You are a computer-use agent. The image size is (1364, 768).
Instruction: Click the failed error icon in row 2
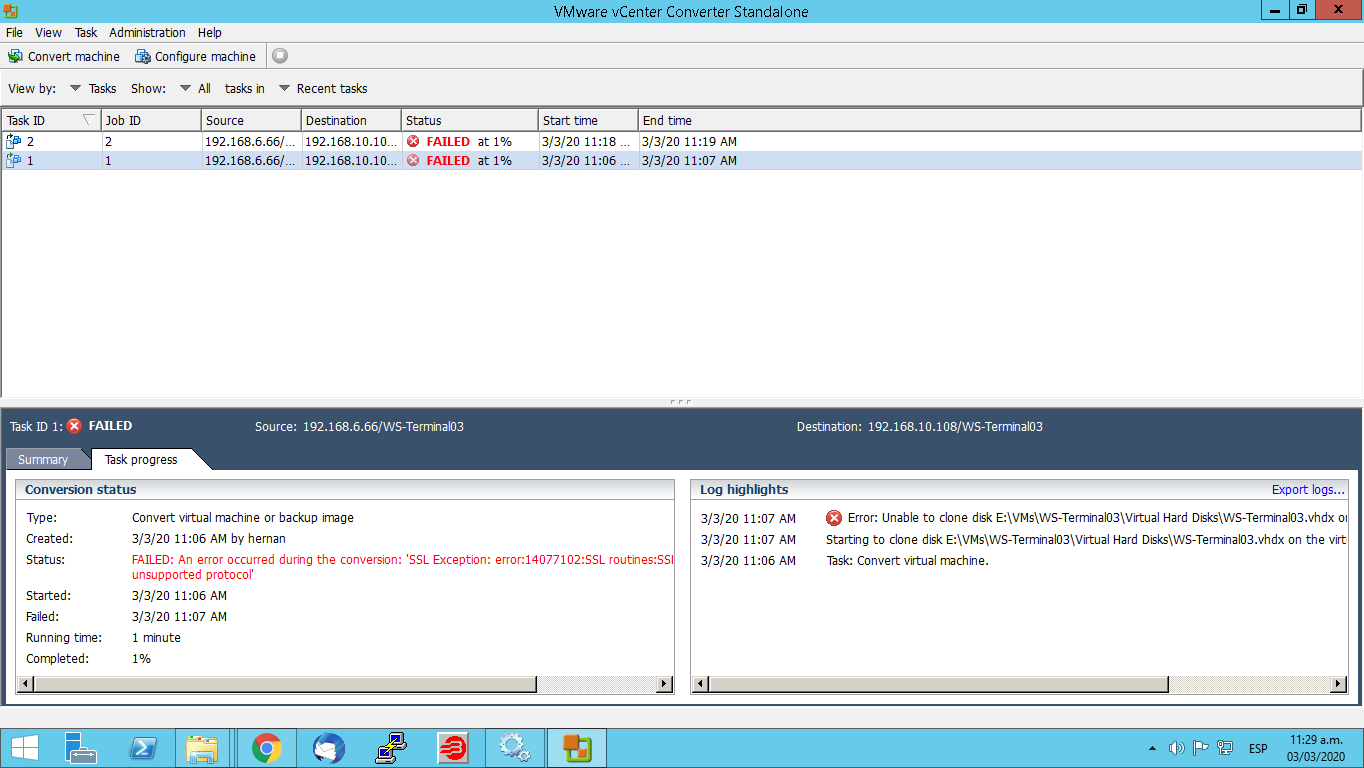point(413,141)
